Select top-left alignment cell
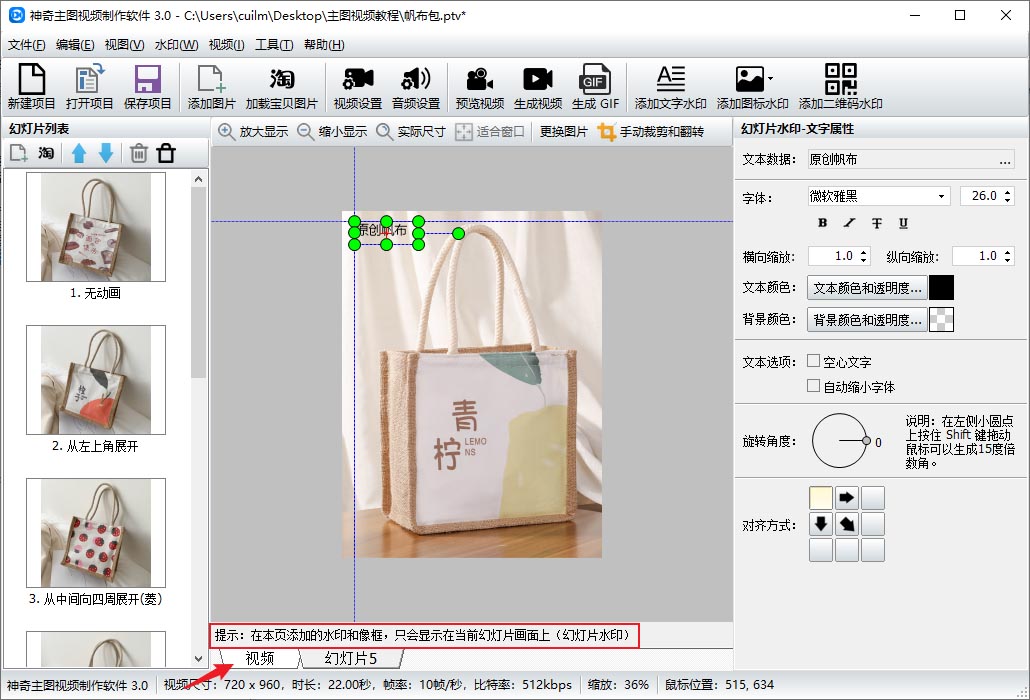1030x700 pixels. [x=821, y=498]
